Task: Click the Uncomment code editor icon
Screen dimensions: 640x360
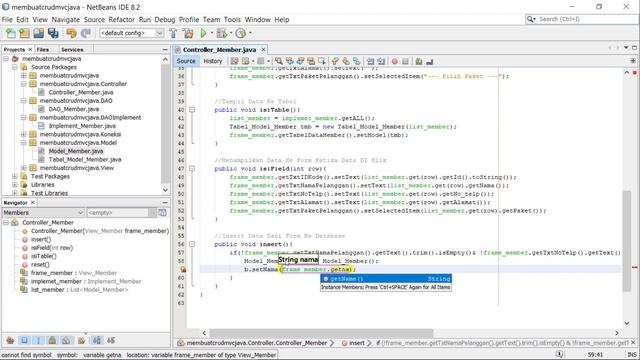Action: (429, 61)
